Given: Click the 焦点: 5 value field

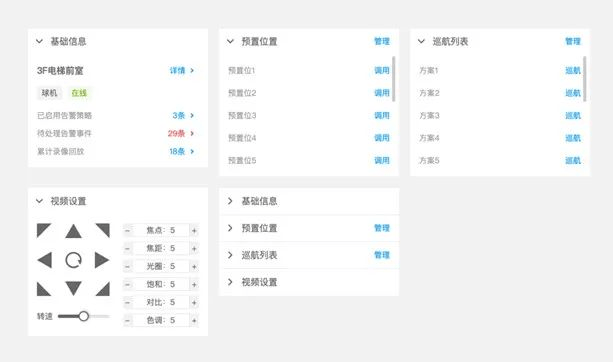Looking at the screenshot, I should [x=161, y=231].
